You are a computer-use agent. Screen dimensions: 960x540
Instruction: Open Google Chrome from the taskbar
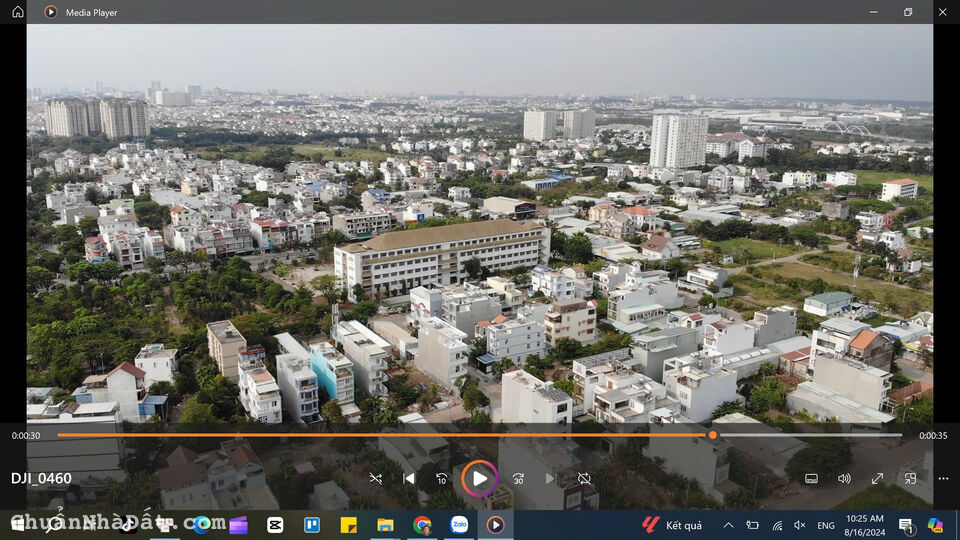click(422, 525)
